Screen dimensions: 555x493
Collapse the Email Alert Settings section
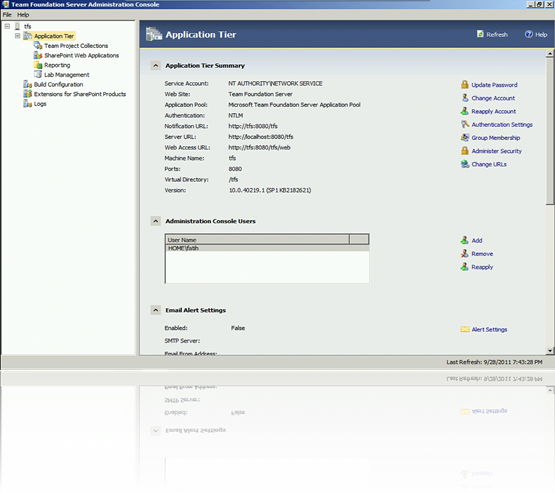[x=155, y=310]
